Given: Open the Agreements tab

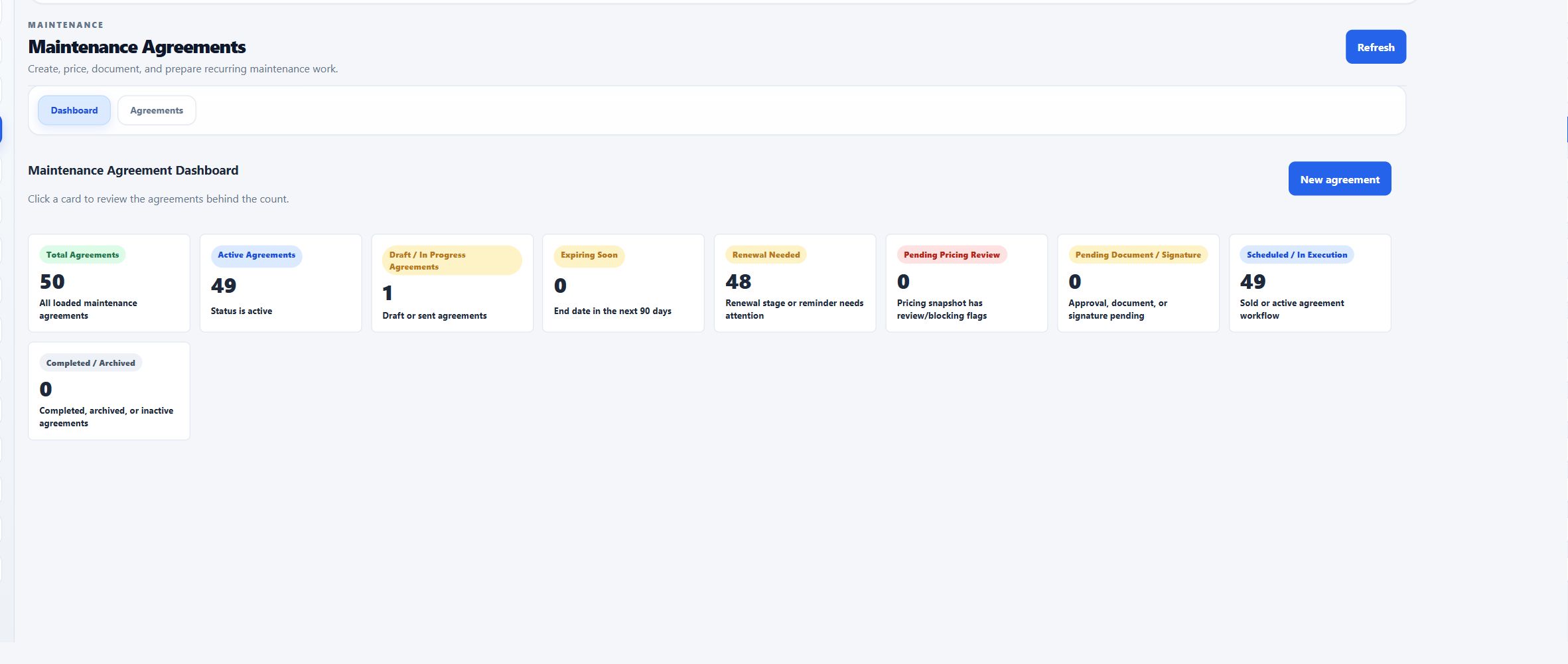Looking at the screenshot, I should (x=157, y=110).
